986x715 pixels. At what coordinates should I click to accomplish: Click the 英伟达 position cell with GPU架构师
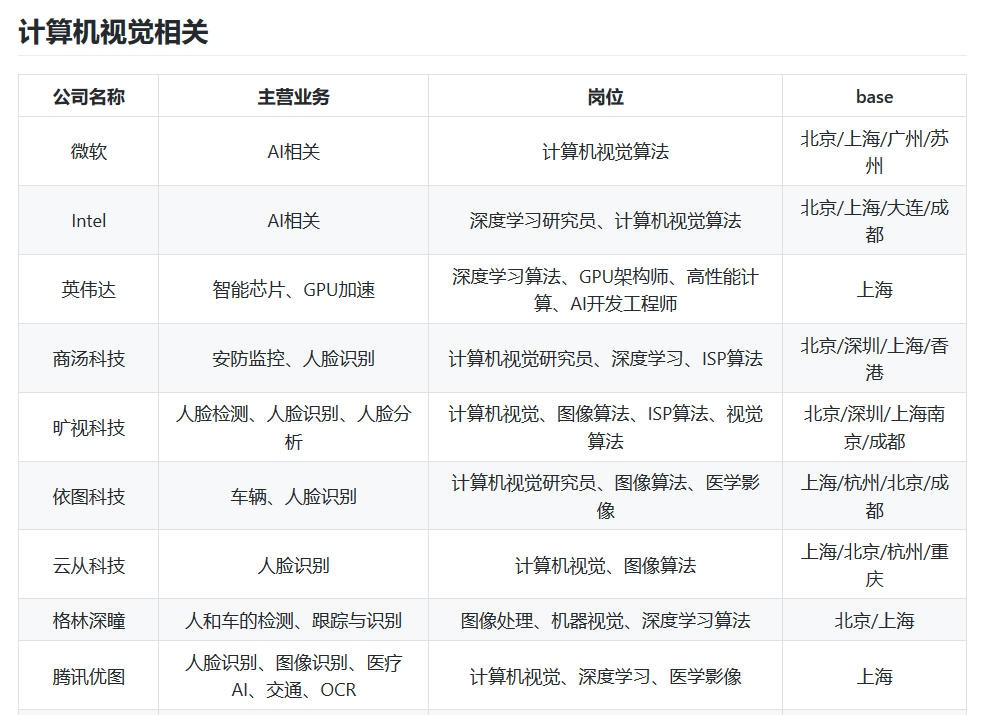click(x=606, y=290)
